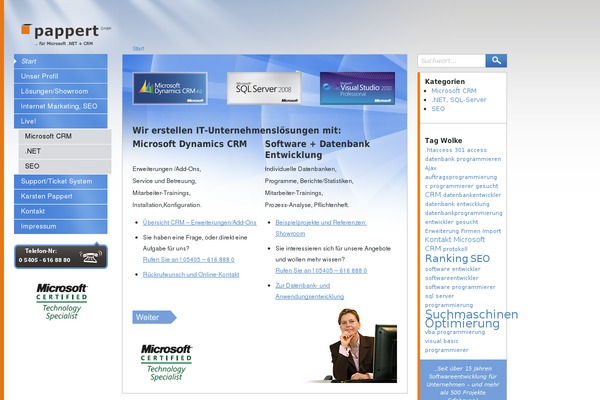
Task: Select the SEO category link
Action: 438,109
